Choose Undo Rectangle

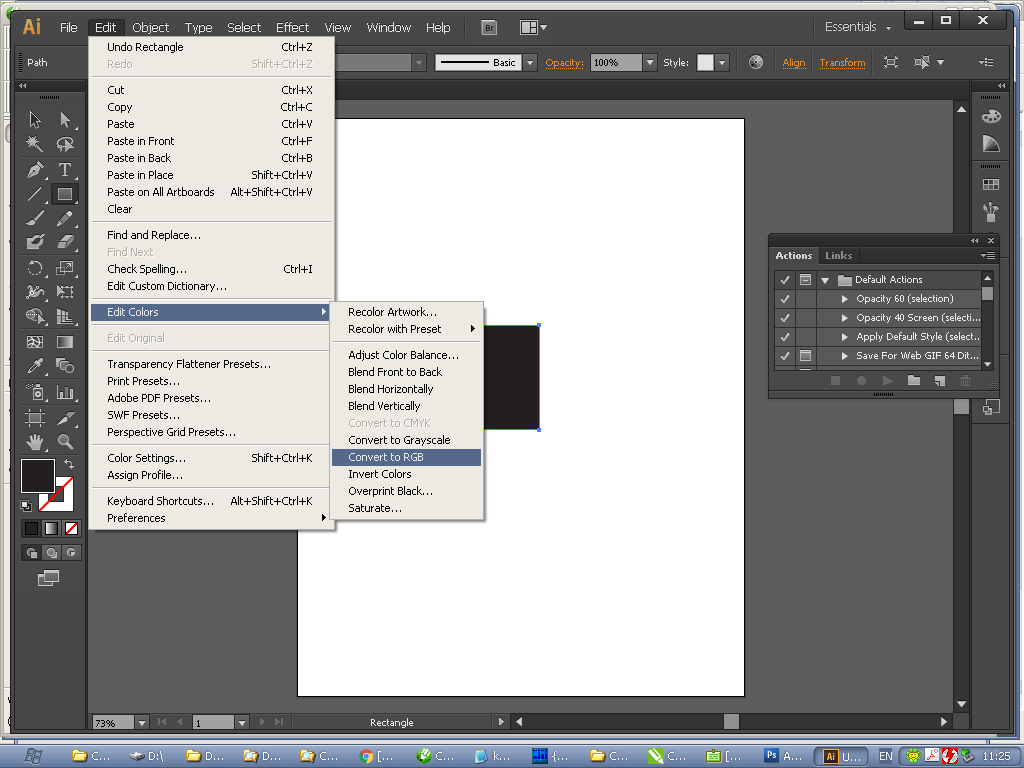(210, 47)
